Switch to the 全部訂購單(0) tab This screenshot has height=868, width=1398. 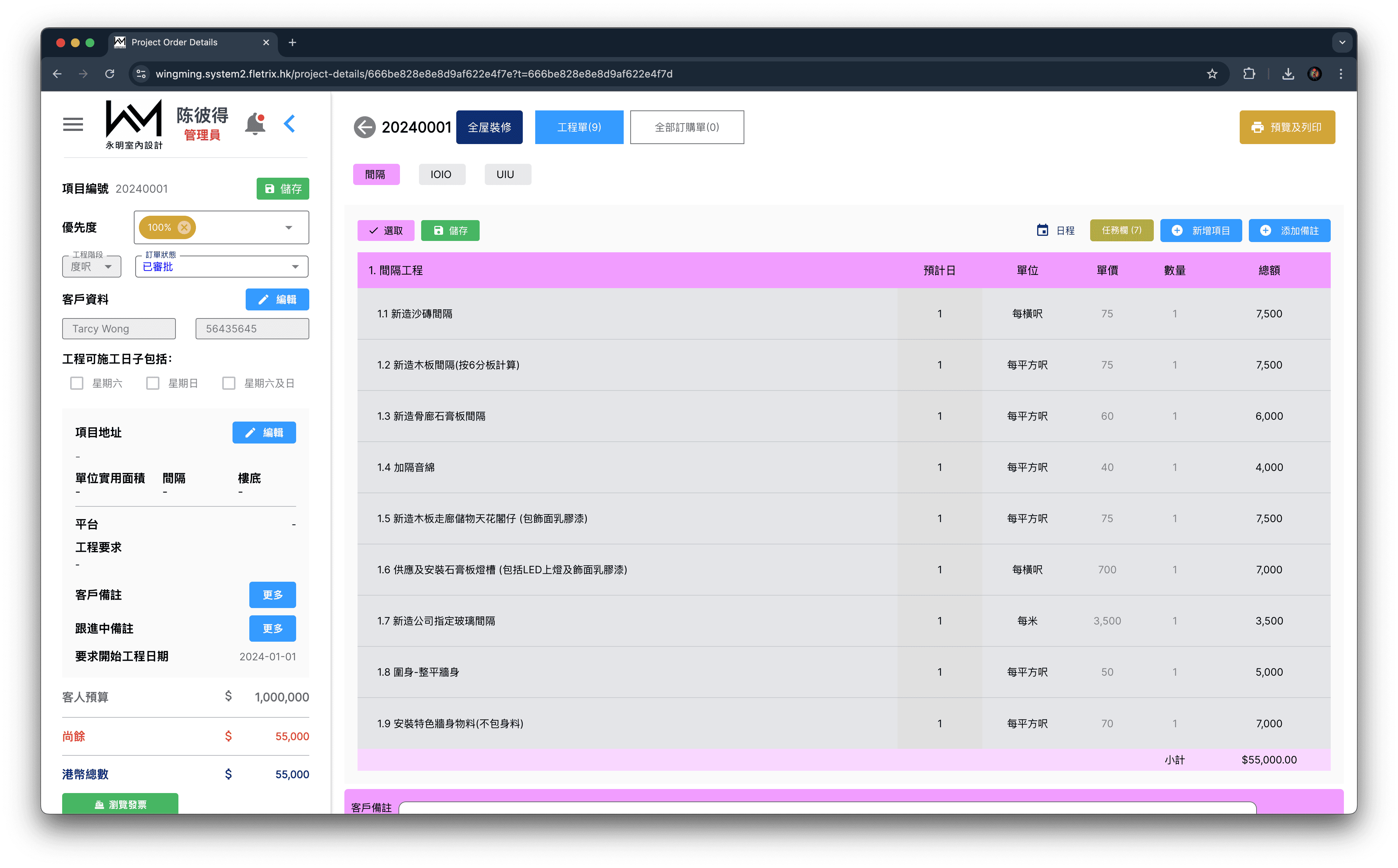(686, 128)
